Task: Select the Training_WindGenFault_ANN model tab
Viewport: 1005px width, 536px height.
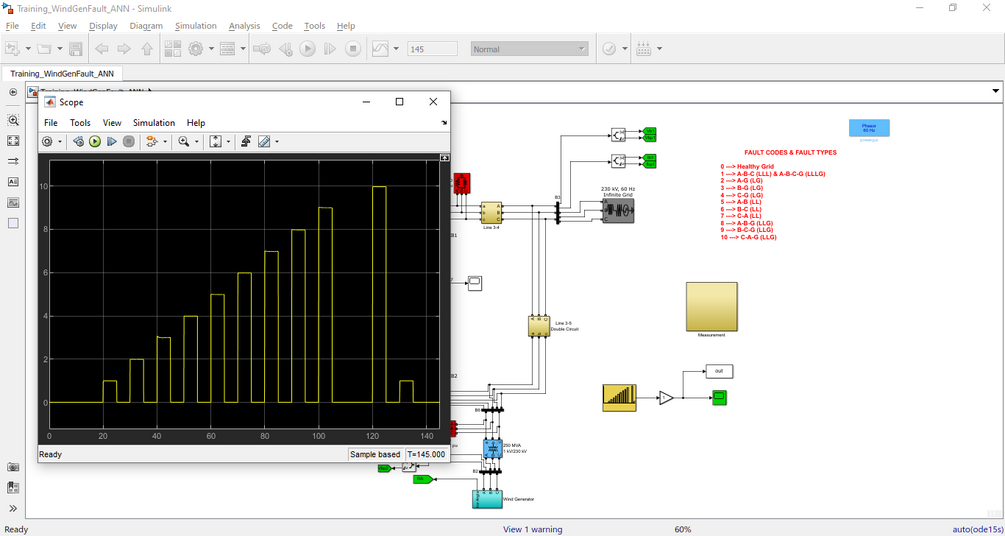Action: (62, 74)
